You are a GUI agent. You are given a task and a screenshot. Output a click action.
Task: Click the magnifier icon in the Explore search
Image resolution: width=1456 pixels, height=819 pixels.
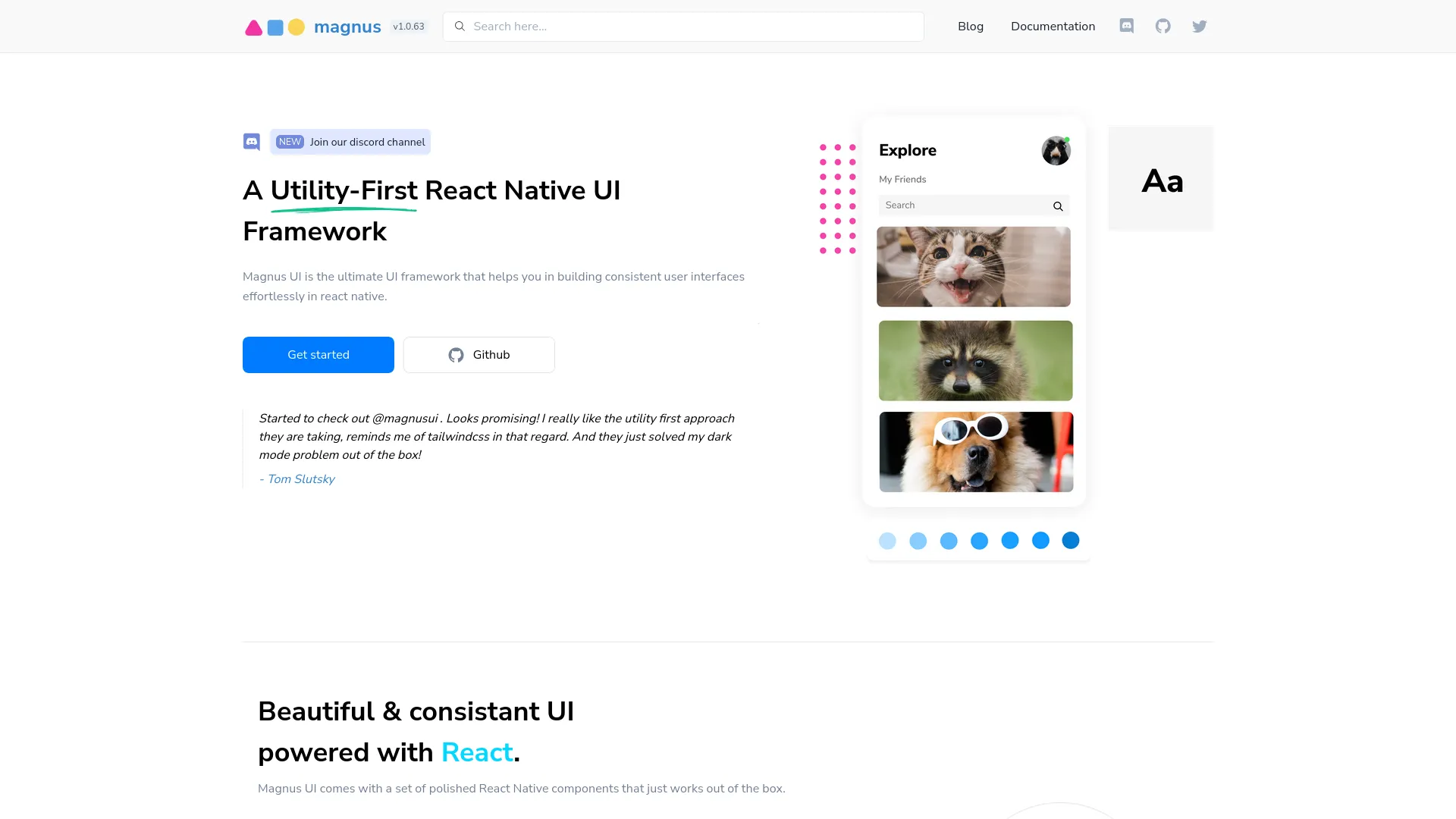coord(1058,206)
